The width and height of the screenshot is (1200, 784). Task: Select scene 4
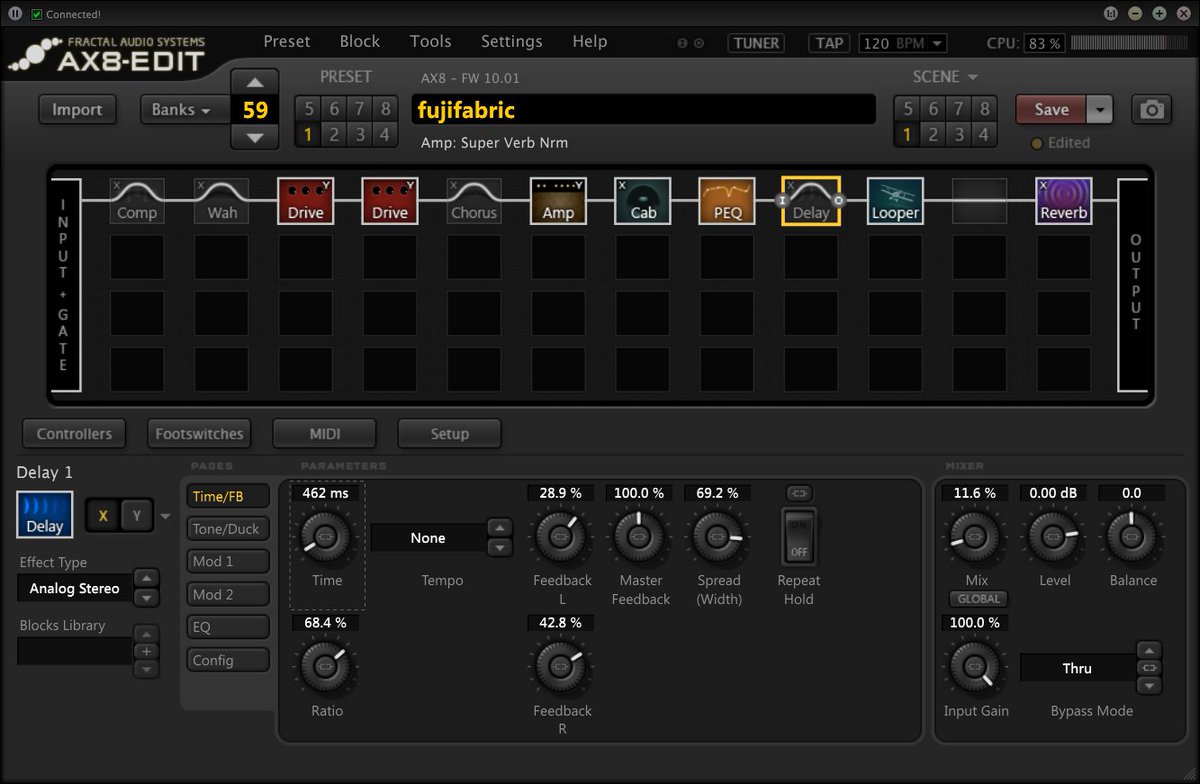[x=984, y=134]
